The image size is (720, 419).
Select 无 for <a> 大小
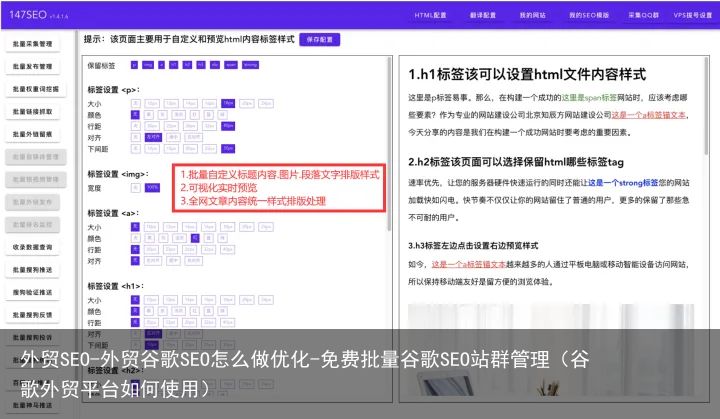pos(135,227)
